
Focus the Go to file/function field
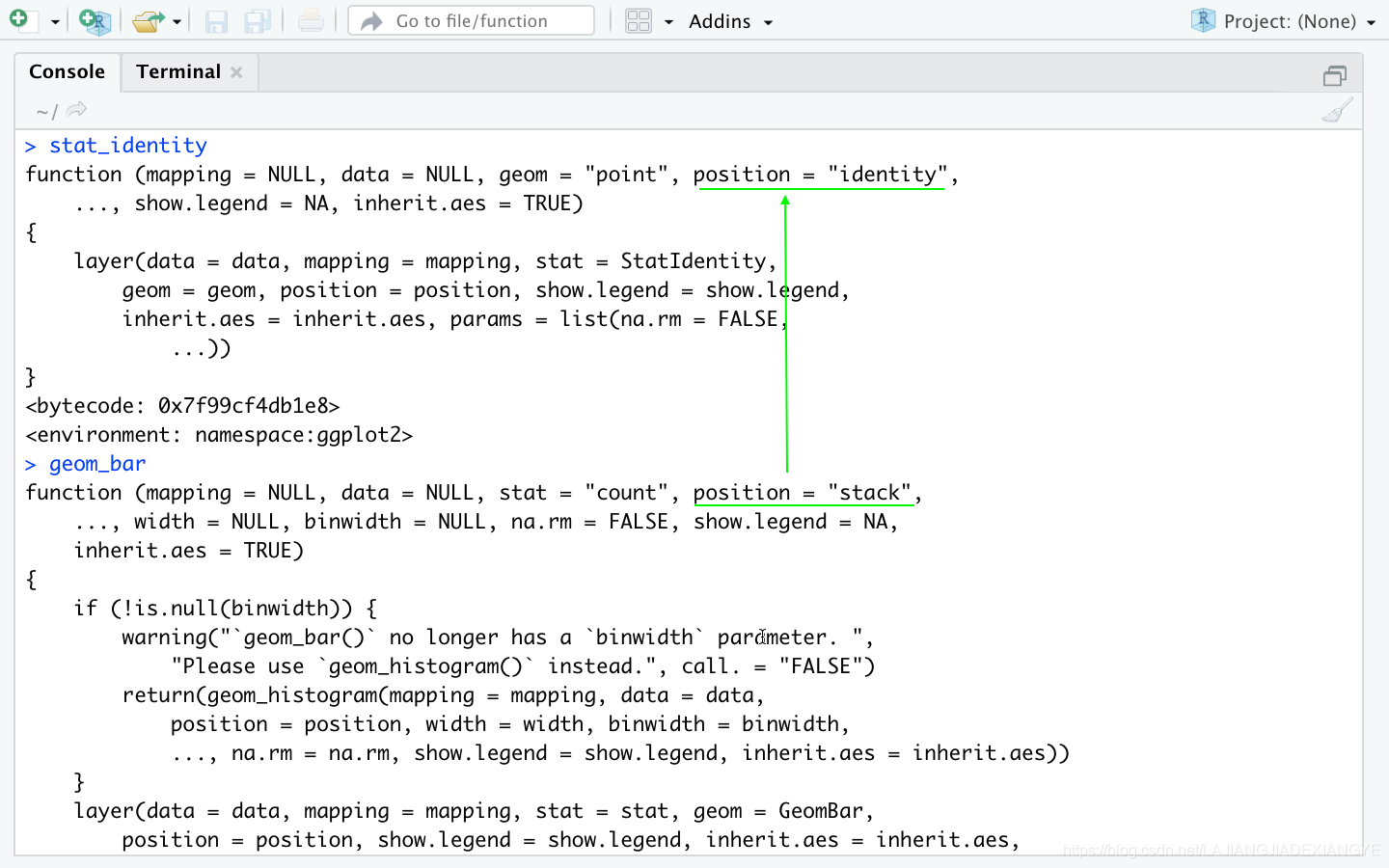click(x=471, y=20)
